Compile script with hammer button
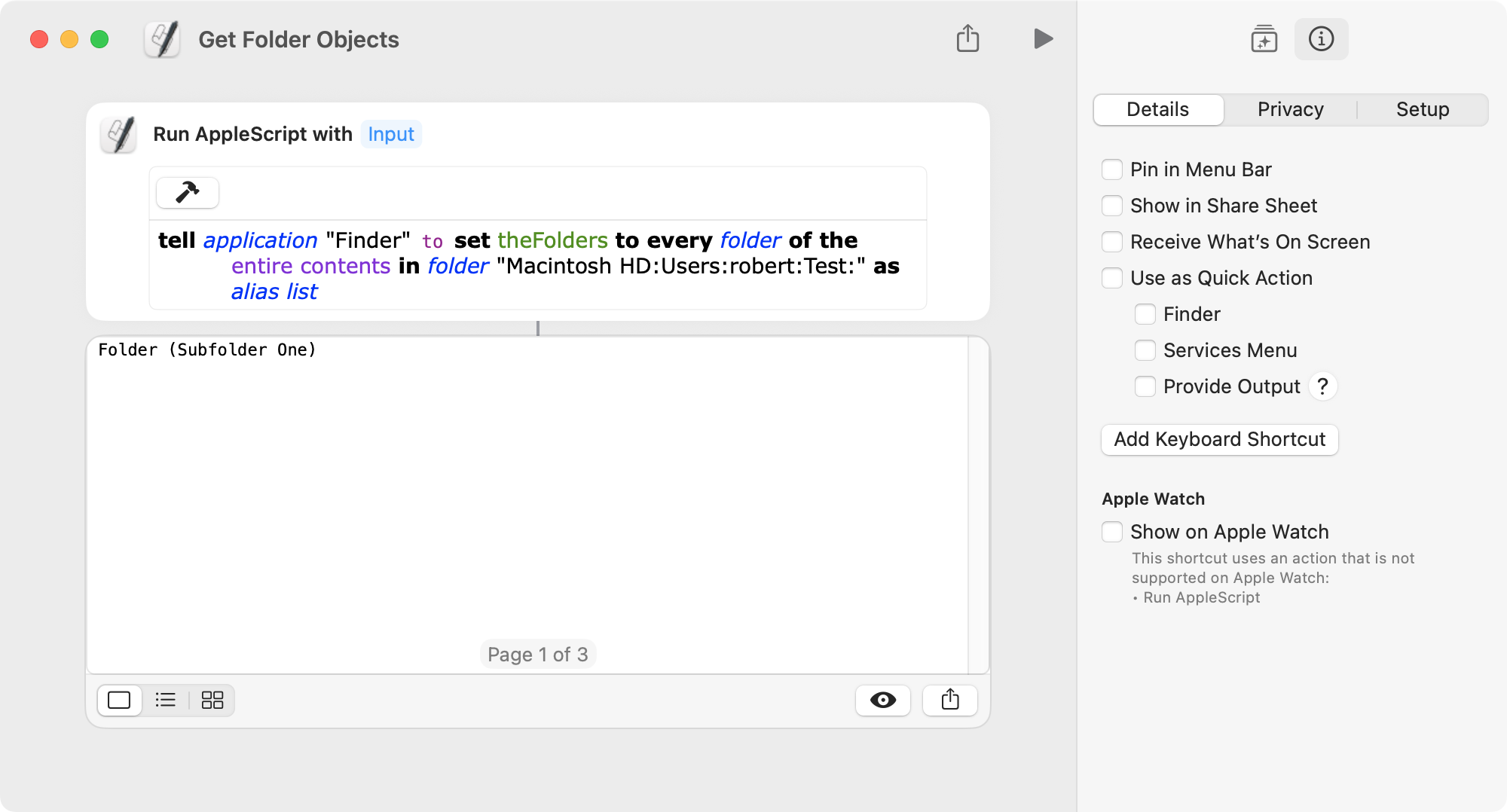 tap(188, 193)
